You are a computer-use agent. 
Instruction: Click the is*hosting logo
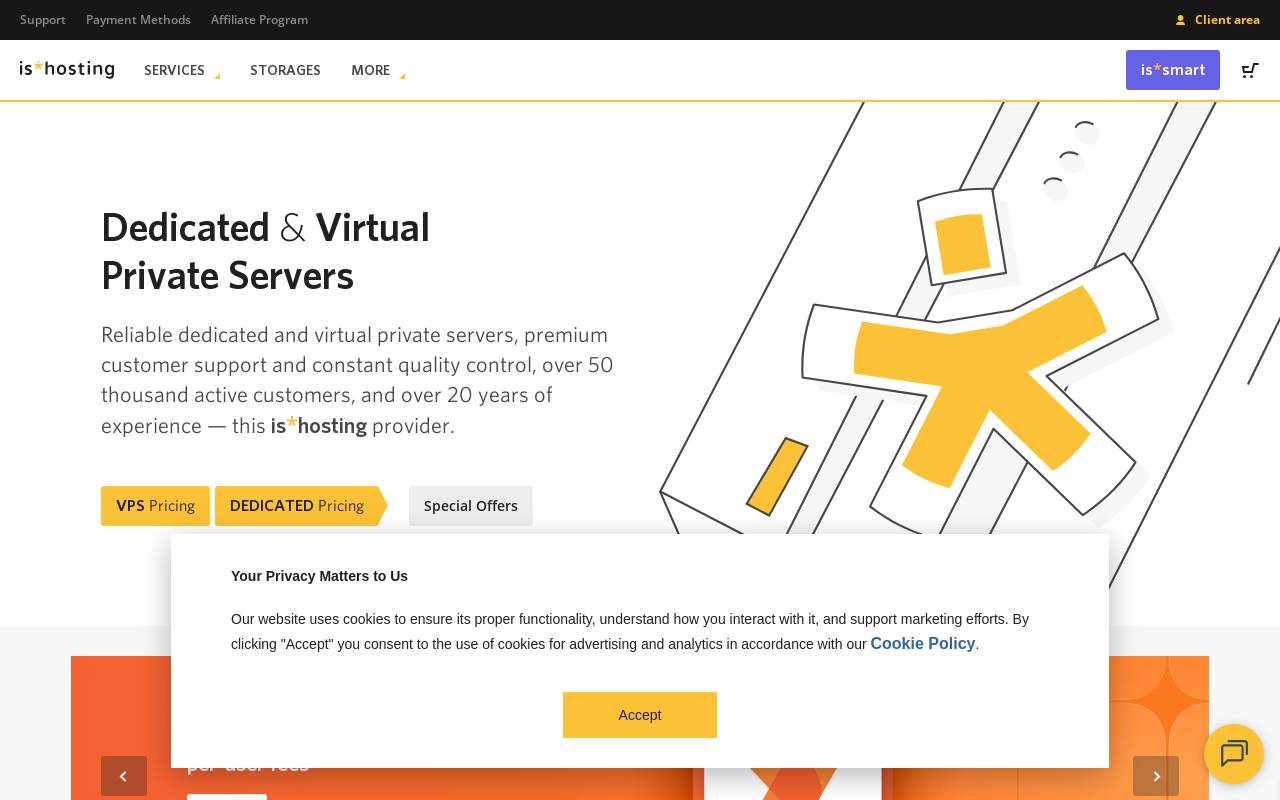point(67,69)
